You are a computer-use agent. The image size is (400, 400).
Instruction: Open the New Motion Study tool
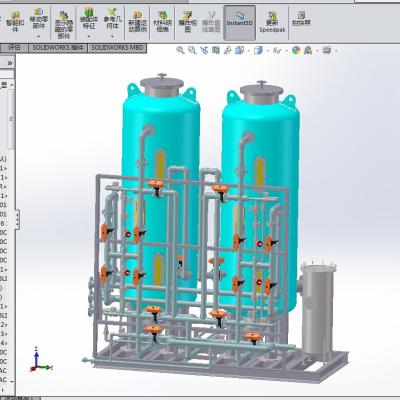click(137, 22)
